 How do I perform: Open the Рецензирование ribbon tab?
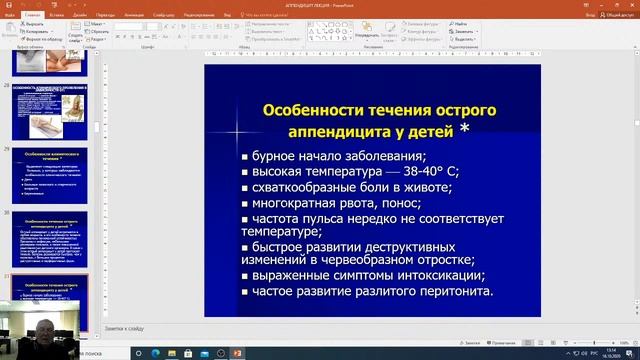199,15
